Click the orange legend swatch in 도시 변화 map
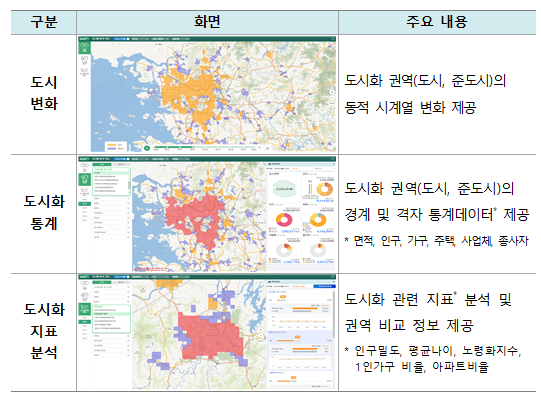Image resolution: width=541 pixels, height=395 pixels. 112,145
